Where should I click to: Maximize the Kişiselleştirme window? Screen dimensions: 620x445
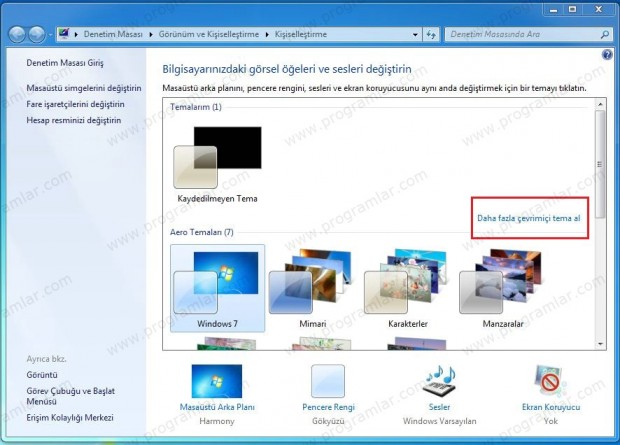coord(572,10)
